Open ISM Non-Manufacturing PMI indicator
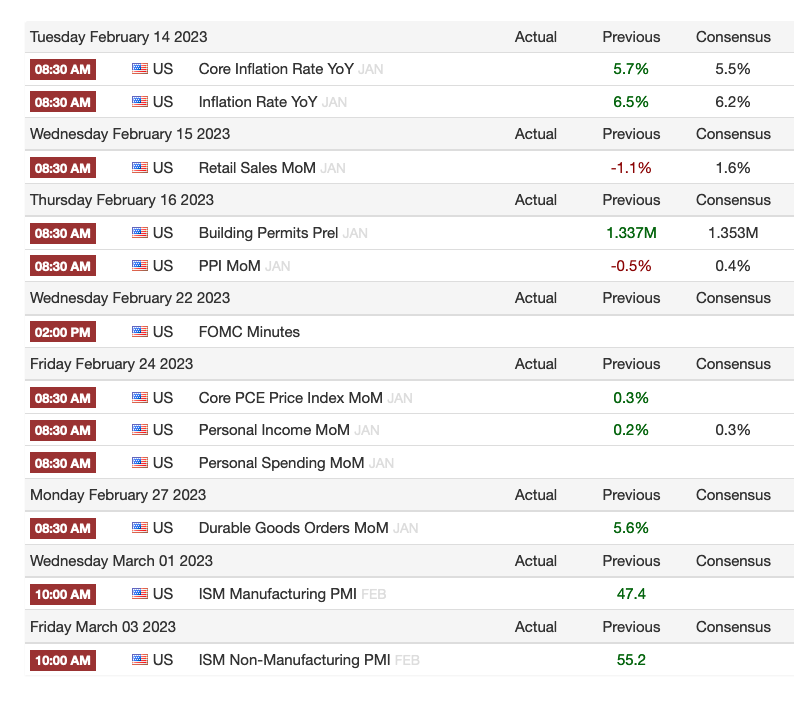The image size is (794, 702). (x=294, y=660)
